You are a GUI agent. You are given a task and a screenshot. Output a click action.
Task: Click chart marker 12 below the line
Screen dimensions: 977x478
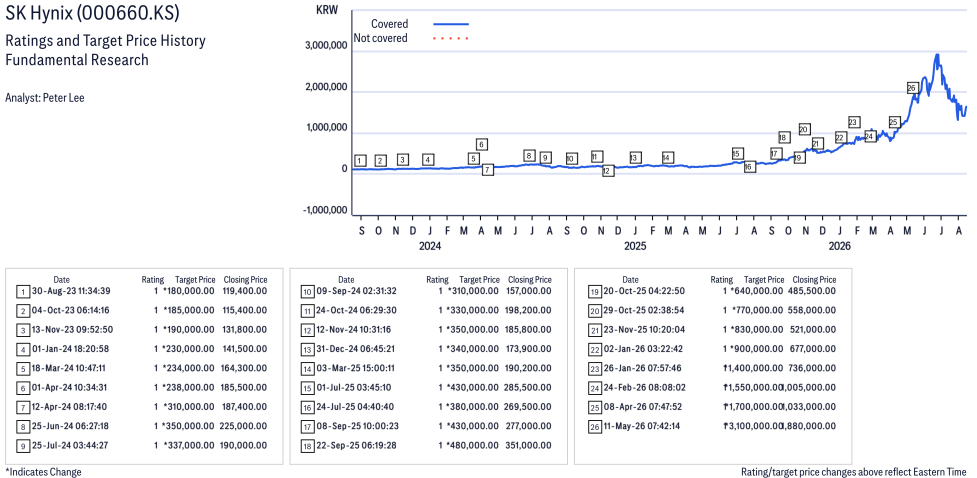(x=608, y=170)
